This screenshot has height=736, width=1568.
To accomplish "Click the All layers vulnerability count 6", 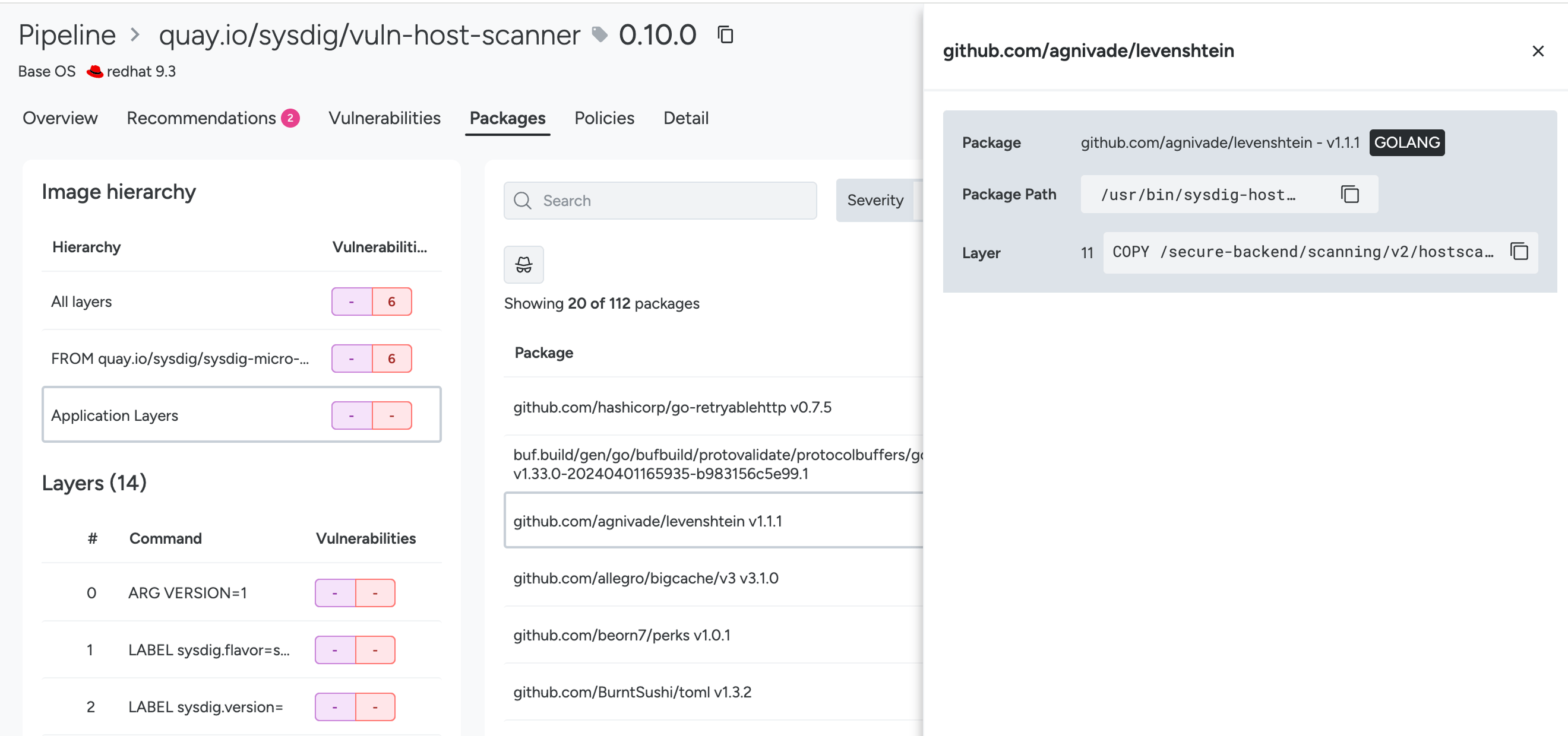I will (x=391, y=302).
